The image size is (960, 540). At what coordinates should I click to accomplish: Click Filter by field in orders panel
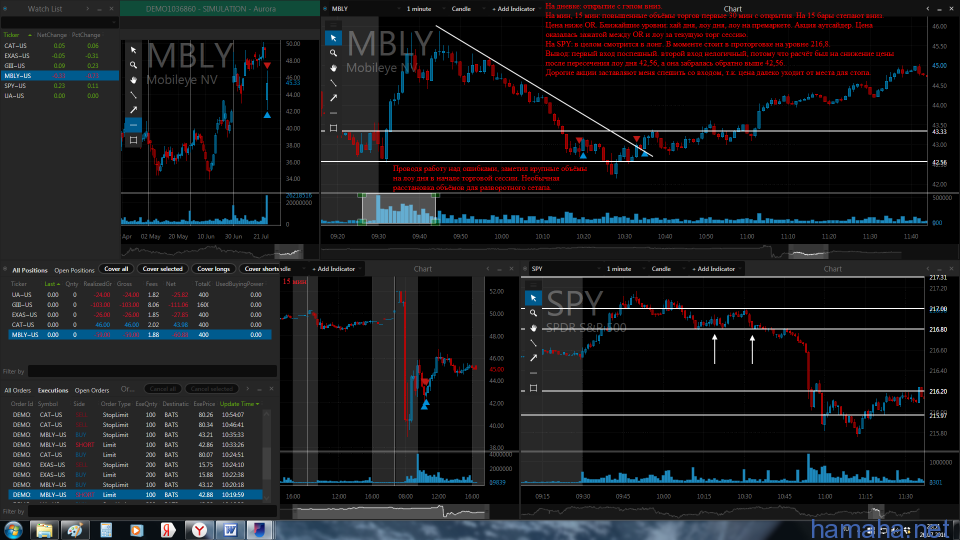tap(152, 511)
